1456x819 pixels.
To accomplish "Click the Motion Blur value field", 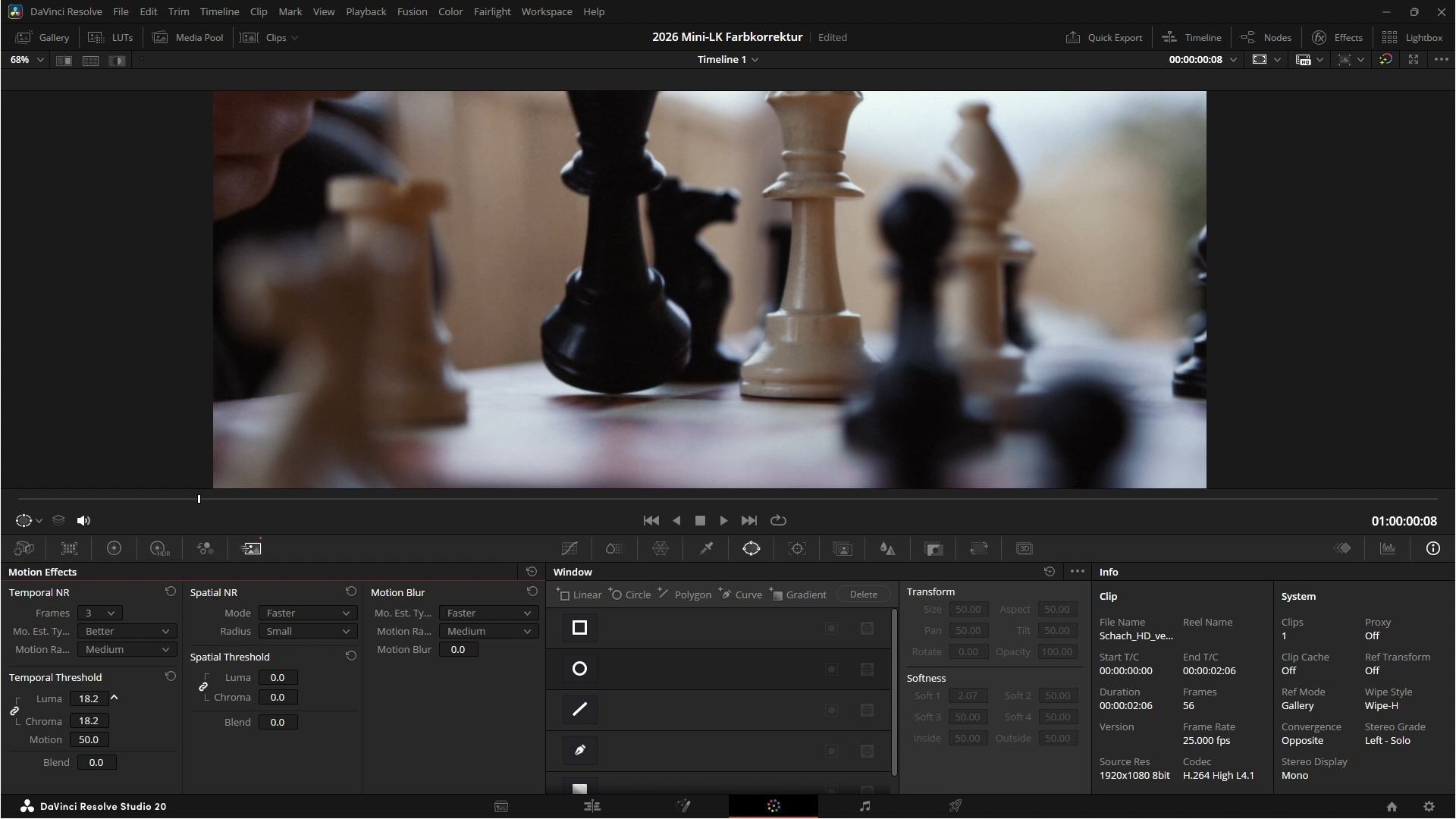I will click(458, 649).
